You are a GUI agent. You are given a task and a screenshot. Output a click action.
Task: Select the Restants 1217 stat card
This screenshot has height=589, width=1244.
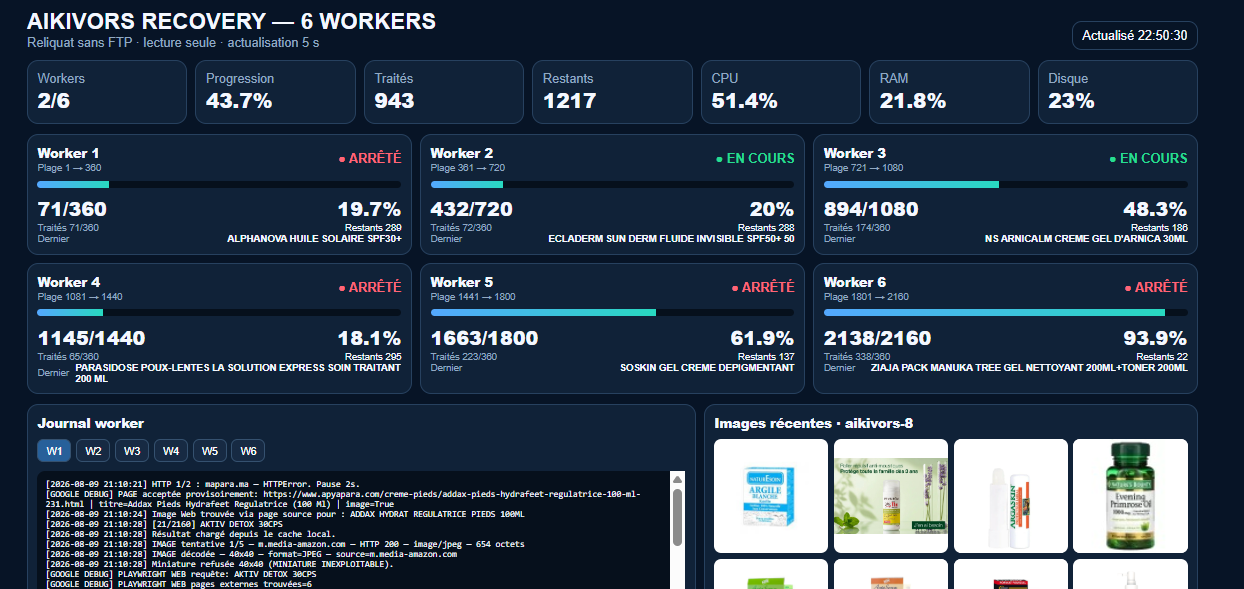click(x=612, y=92)
